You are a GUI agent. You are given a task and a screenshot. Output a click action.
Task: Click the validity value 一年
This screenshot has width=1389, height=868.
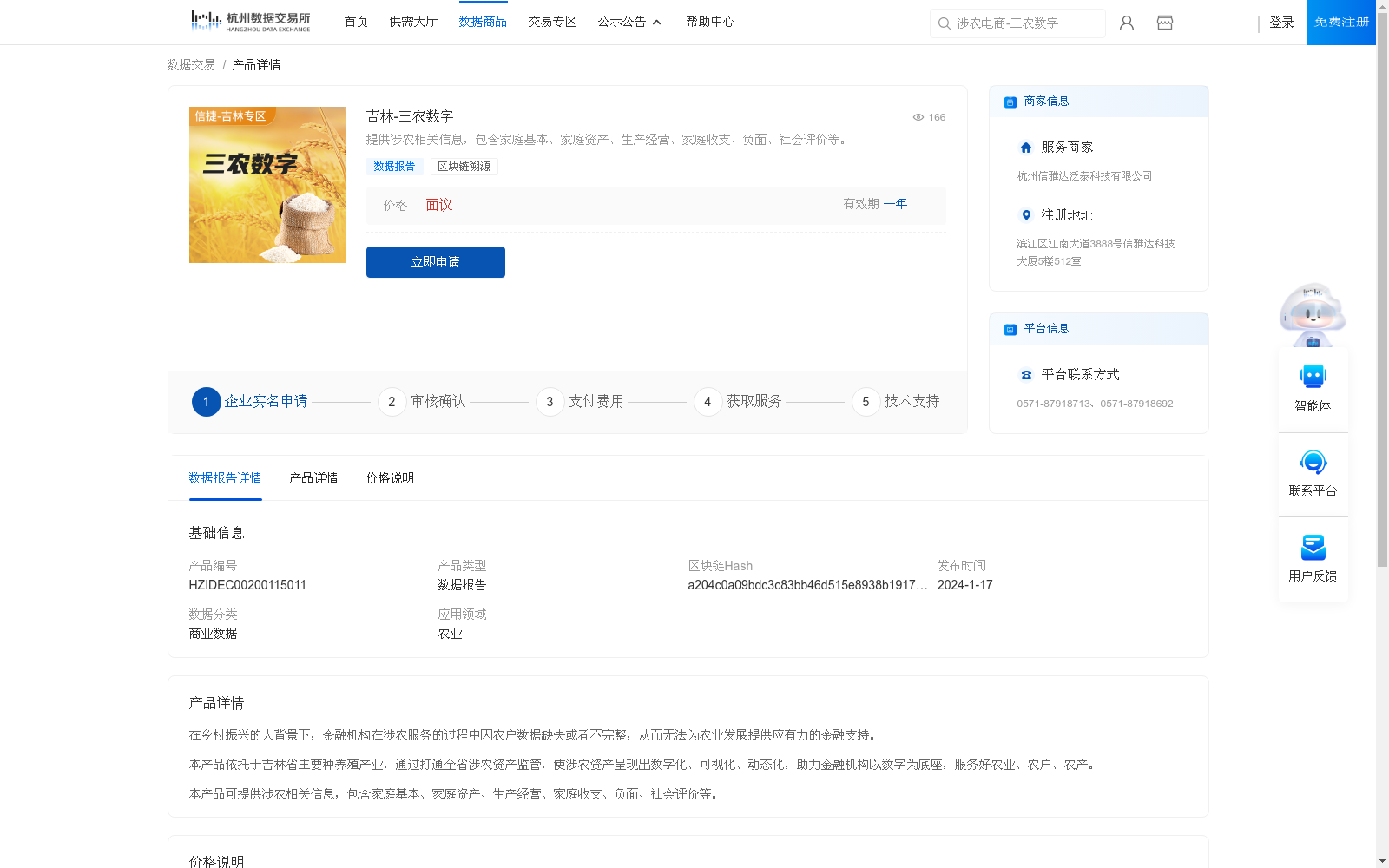(x=895, y=204)
